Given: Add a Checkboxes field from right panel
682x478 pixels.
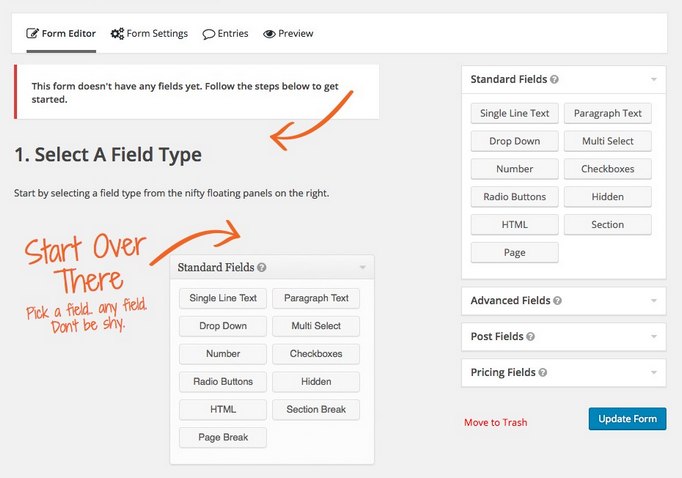Looking at the screenshot, I should tap(608, 169).
